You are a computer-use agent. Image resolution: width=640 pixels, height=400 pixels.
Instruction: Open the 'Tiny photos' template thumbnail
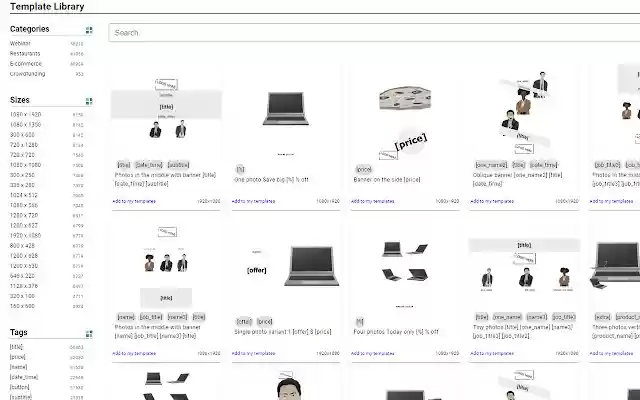pyautogui.click(x=524, y=265)
